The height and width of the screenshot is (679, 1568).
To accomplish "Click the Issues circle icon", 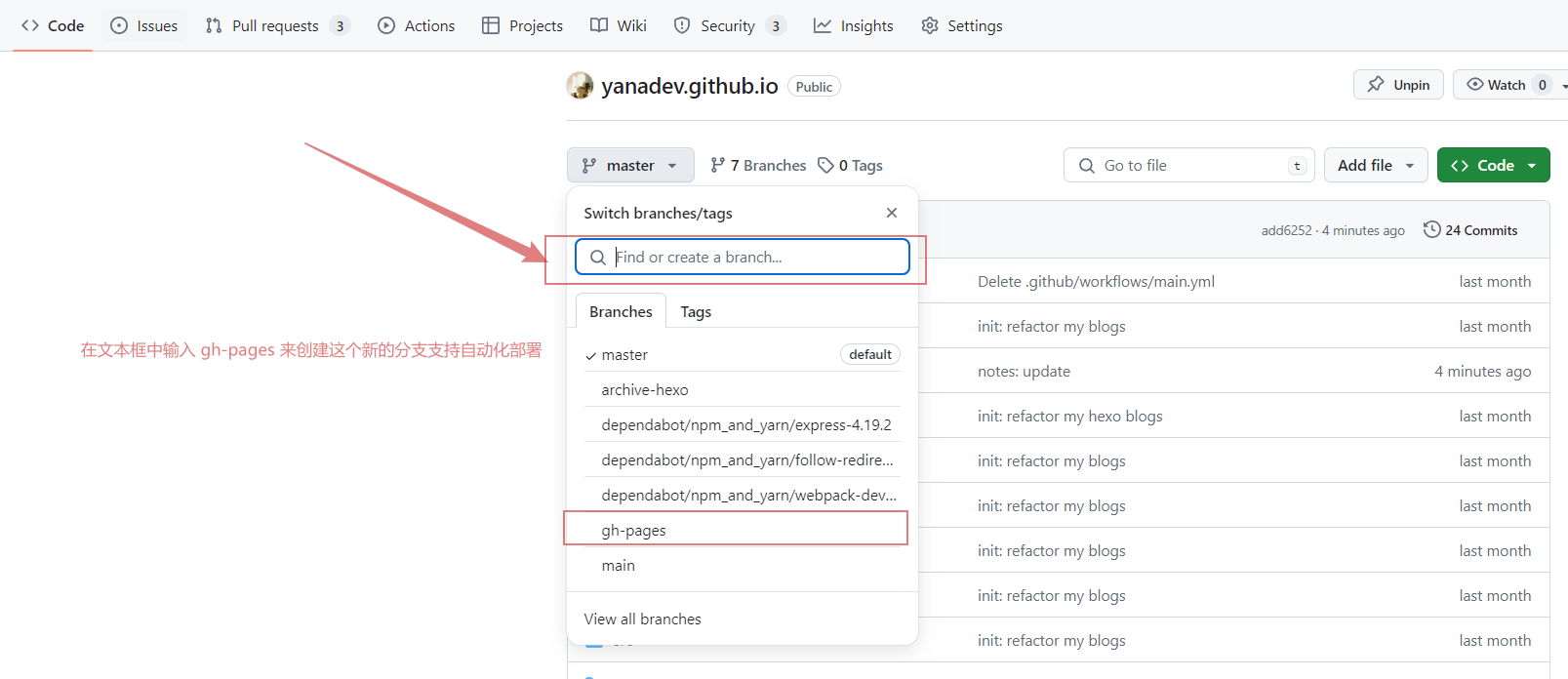I will 119,25.
